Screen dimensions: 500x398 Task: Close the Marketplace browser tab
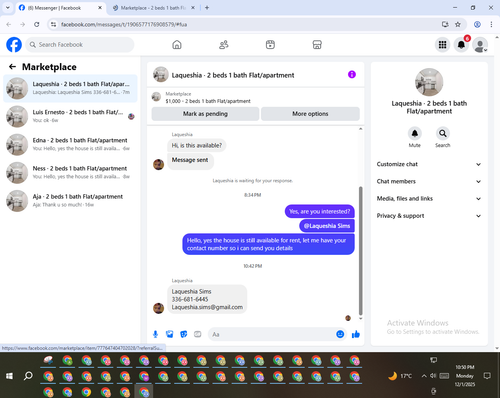click(x=193, y=8)
